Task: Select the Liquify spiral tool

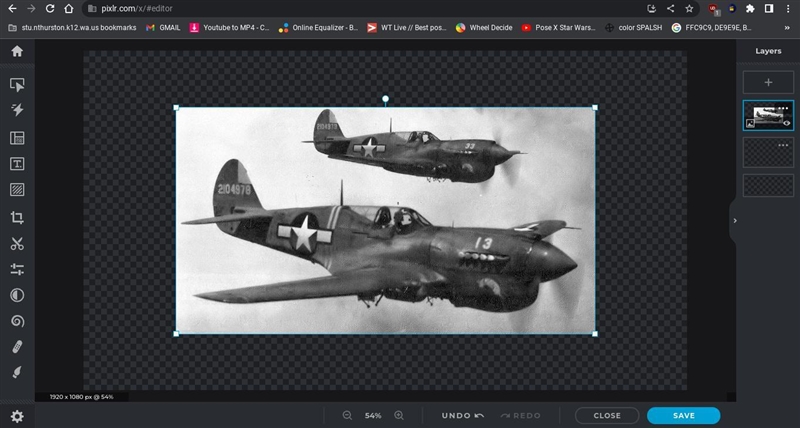Action: pyautogui.click(x=17, y=321)
